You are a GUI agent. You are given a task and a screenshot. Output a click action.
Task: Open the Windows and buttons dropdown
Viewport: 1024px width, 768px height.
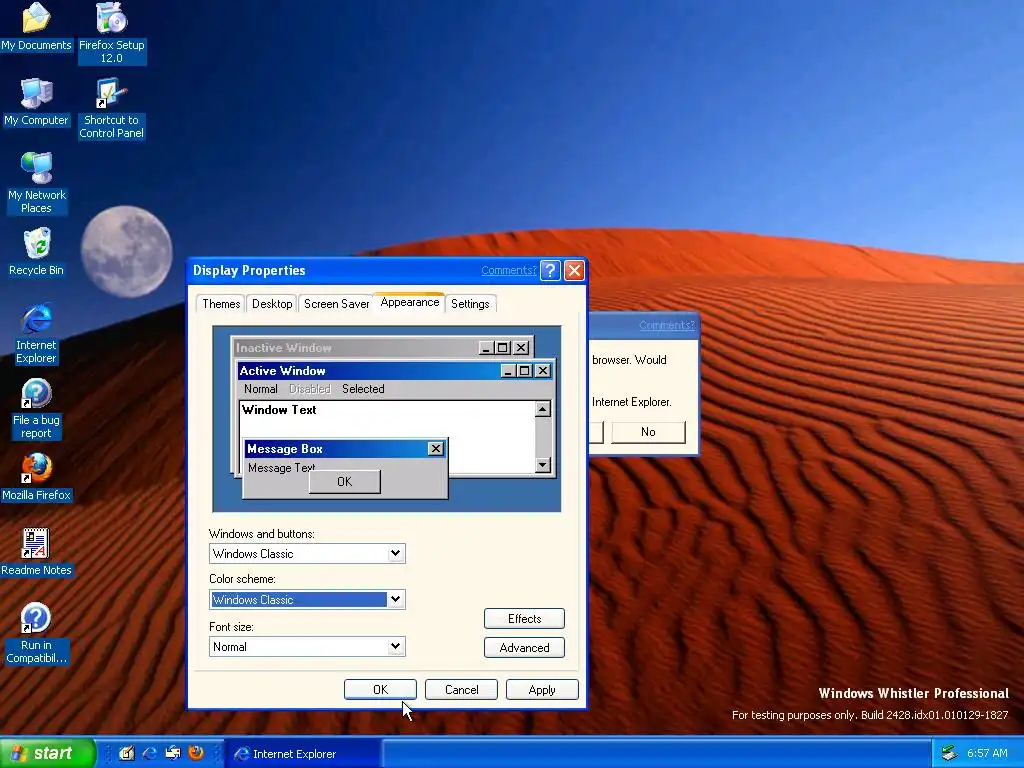pos(395,554)
